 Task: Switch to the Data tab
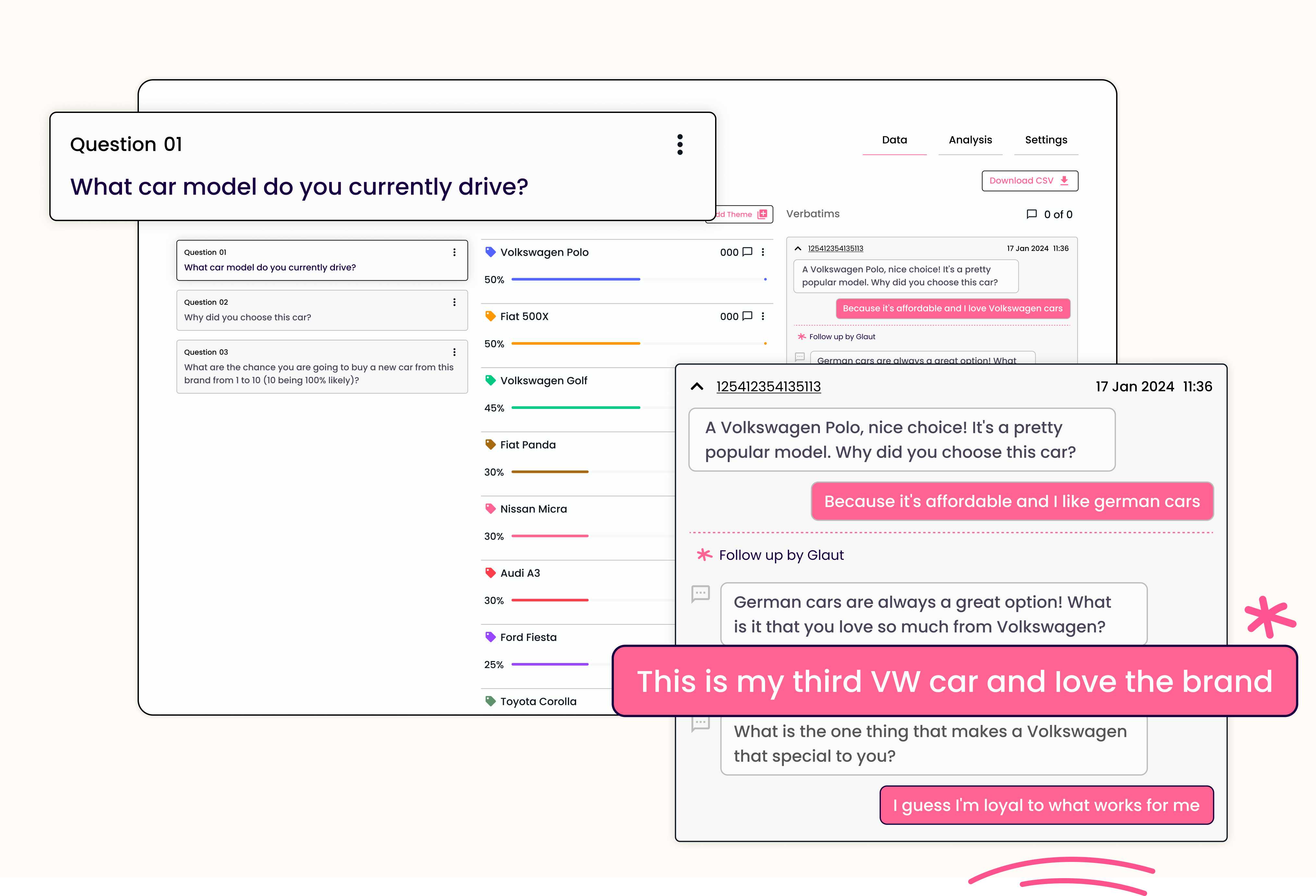click(894, 140)
